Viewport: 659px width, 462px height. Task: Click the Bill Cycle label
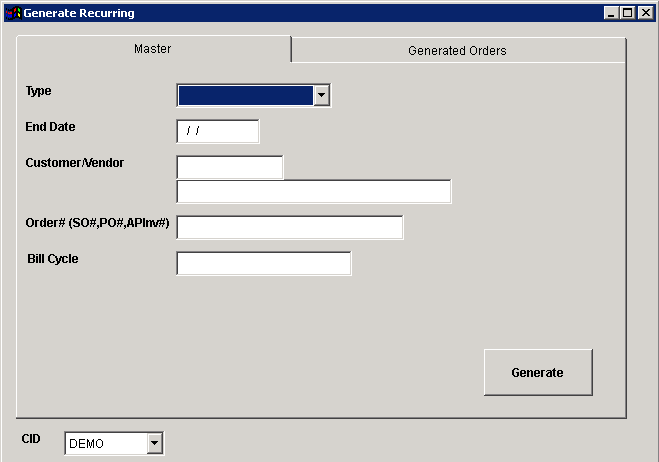point(53,259)
